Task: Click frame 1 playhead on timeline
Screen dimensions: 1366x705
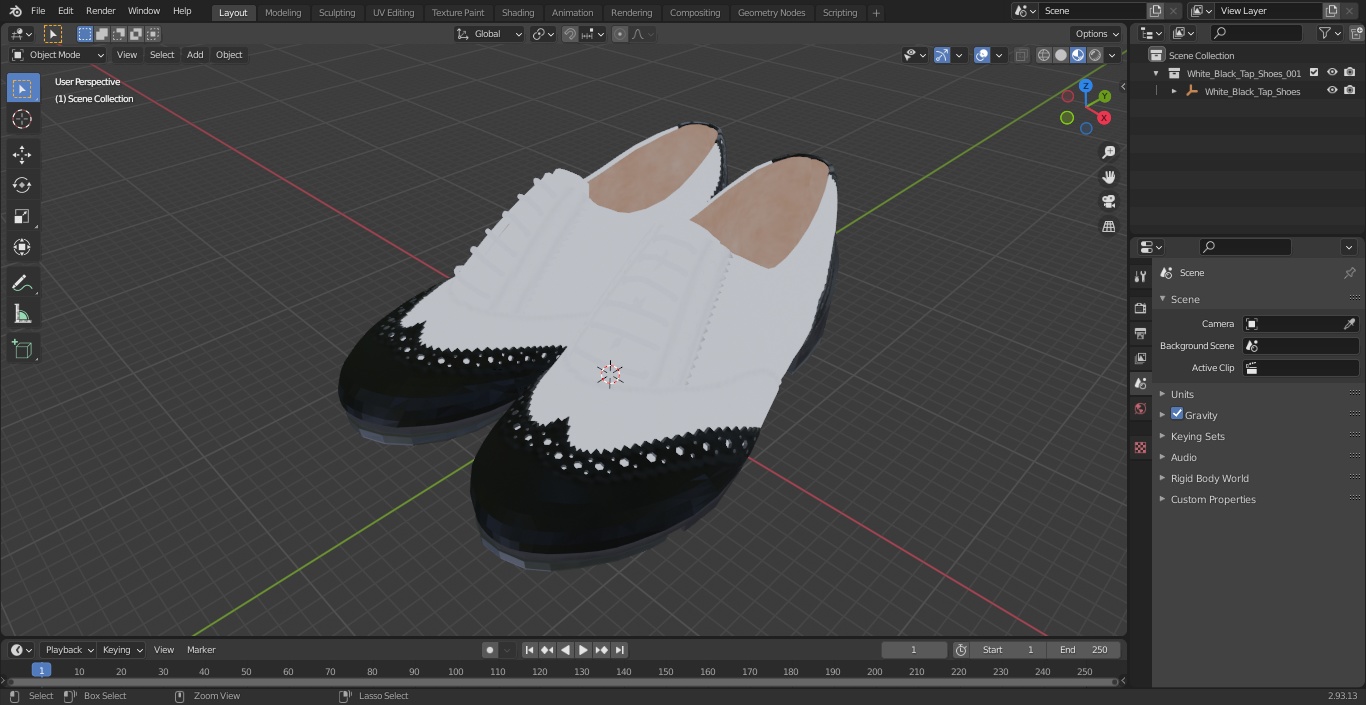Action: coord(41,671)
